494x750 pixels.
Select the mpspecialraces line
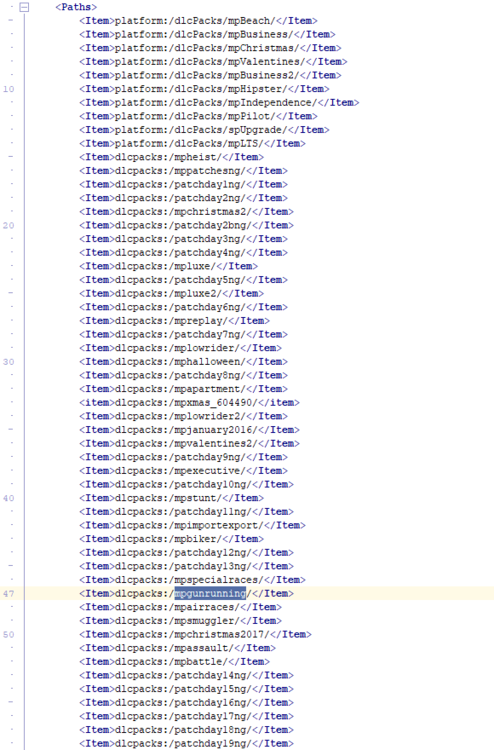coord(192,580)
